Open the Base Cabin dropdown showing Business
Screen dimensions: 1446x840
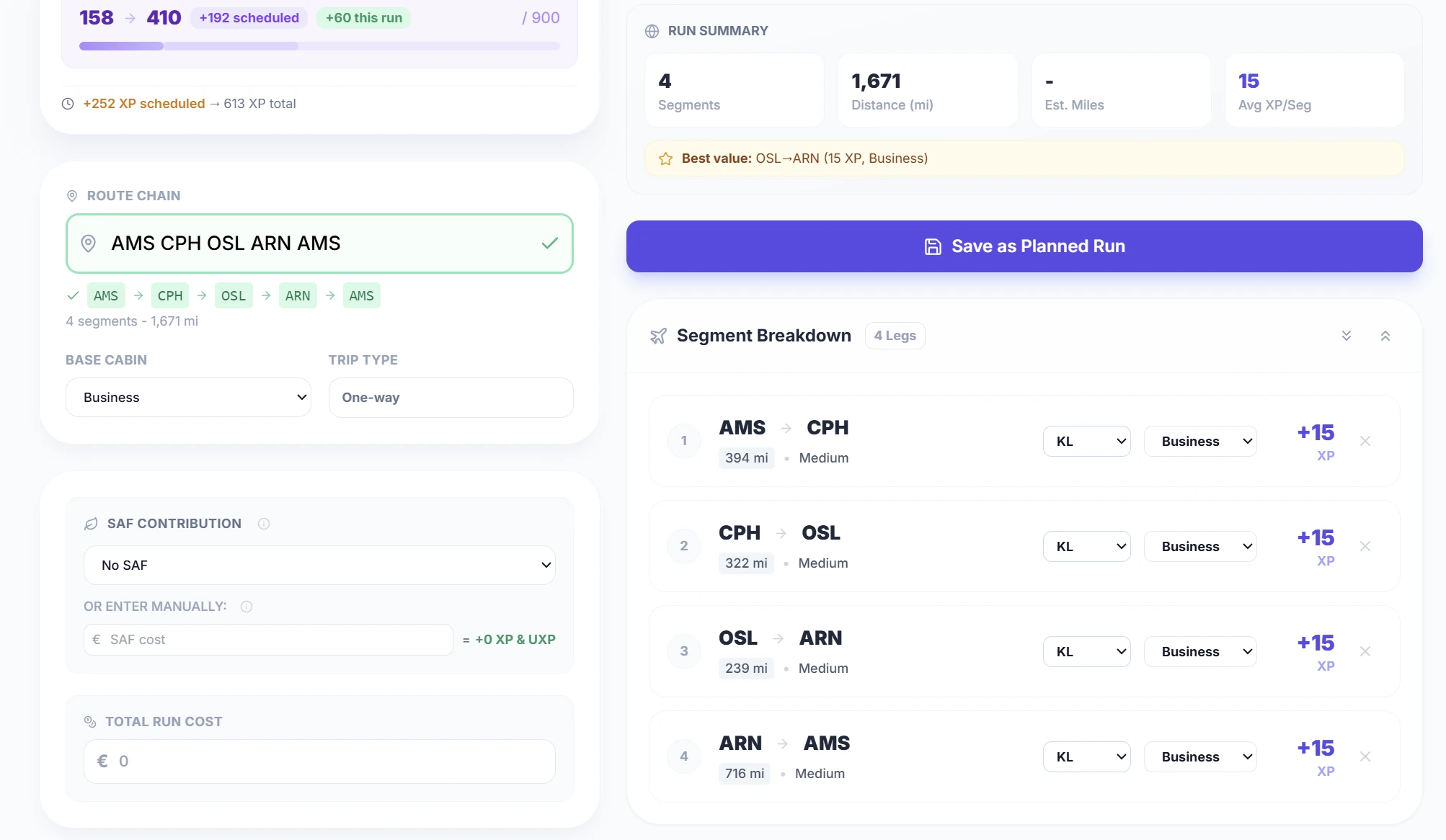click(x=187, y=397)
